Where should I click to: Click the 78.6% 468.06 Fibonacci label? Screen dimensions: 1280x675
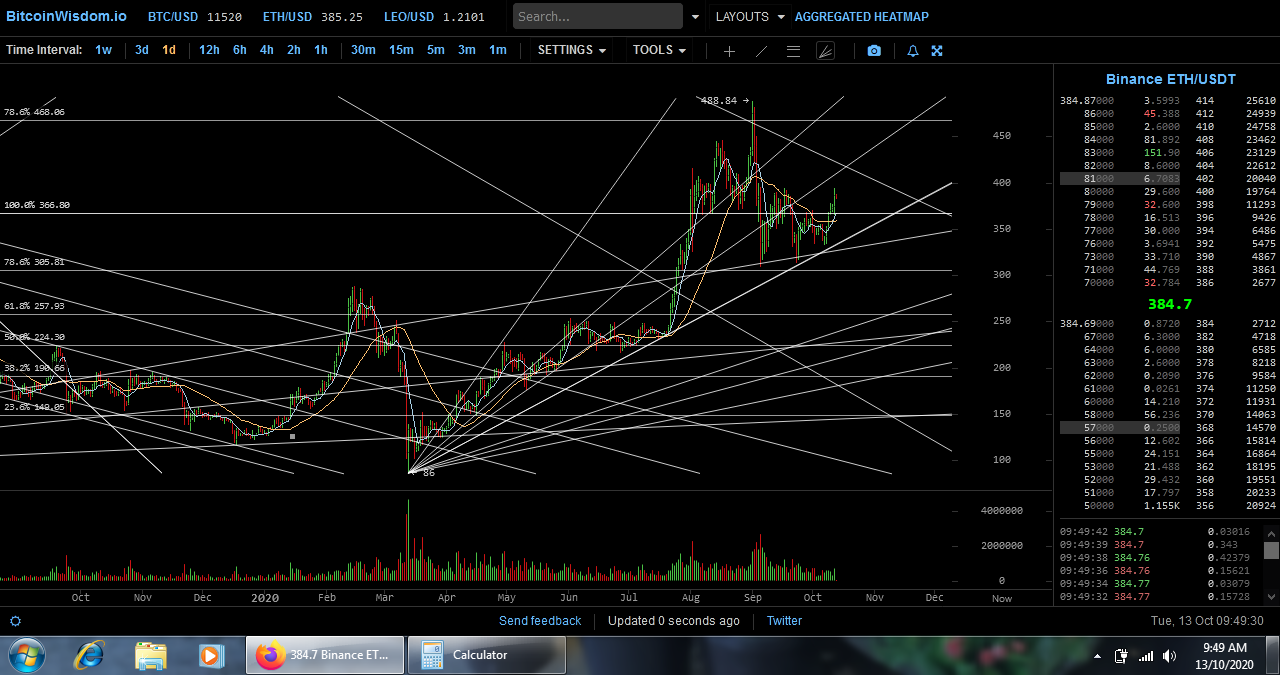click(34, 113)
